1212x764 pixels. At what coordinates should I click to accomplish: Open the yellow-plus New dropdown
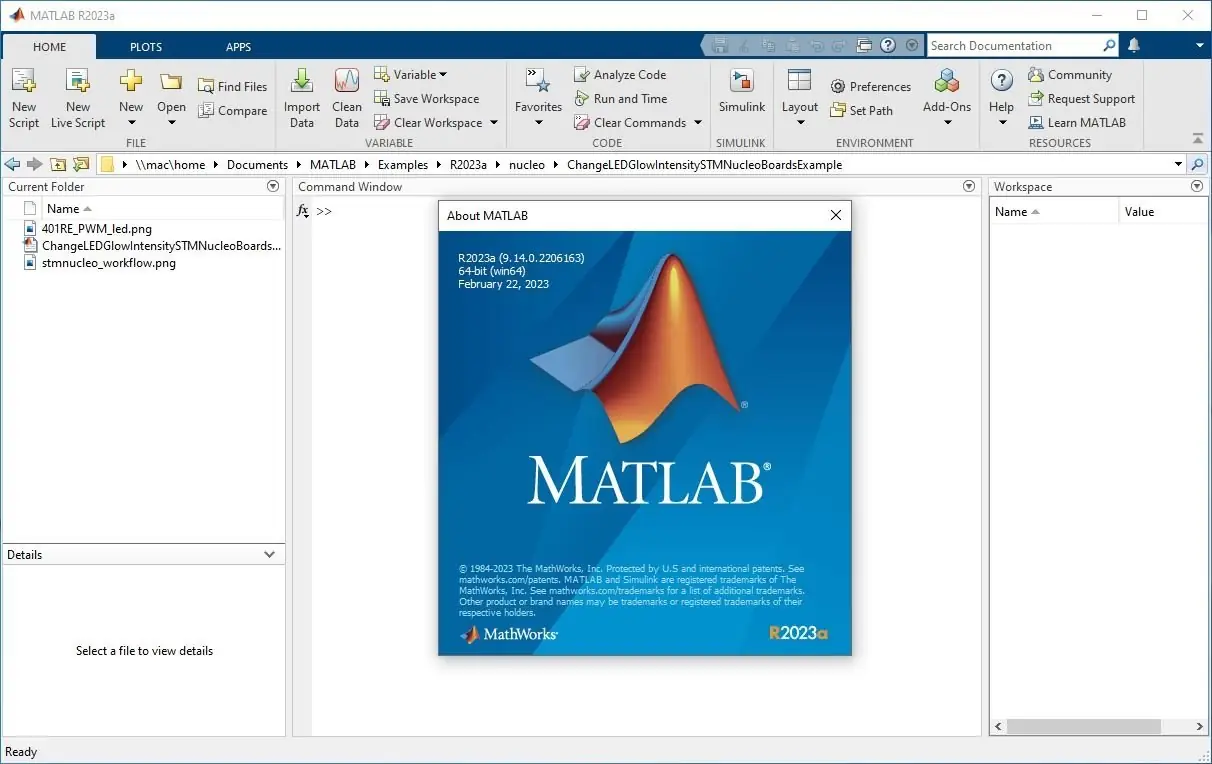(x=131, y=98)
